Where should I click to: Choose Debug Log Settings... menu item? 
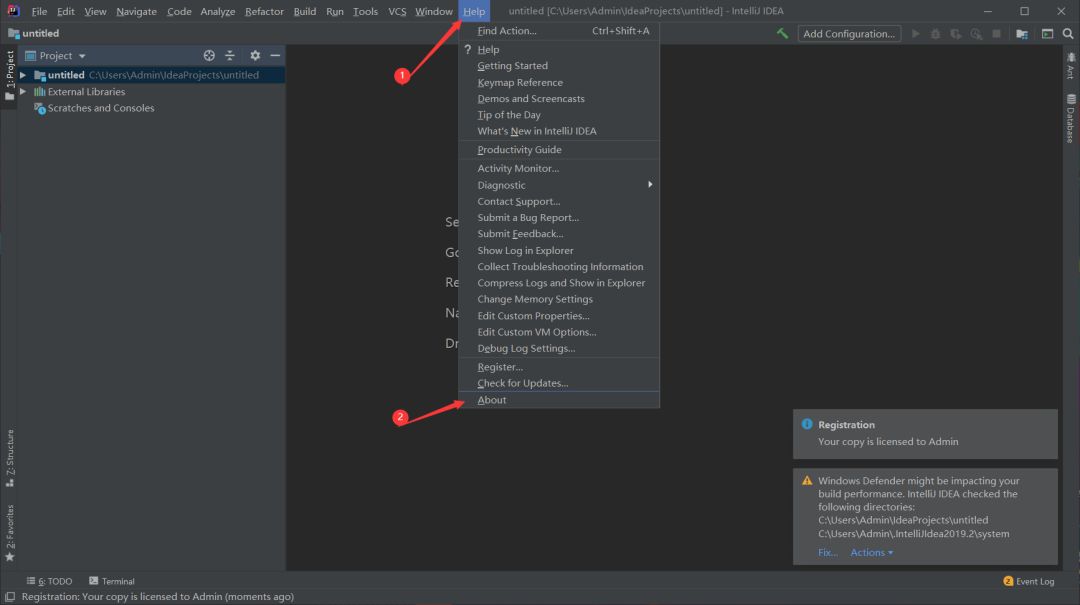coord(559,348)
